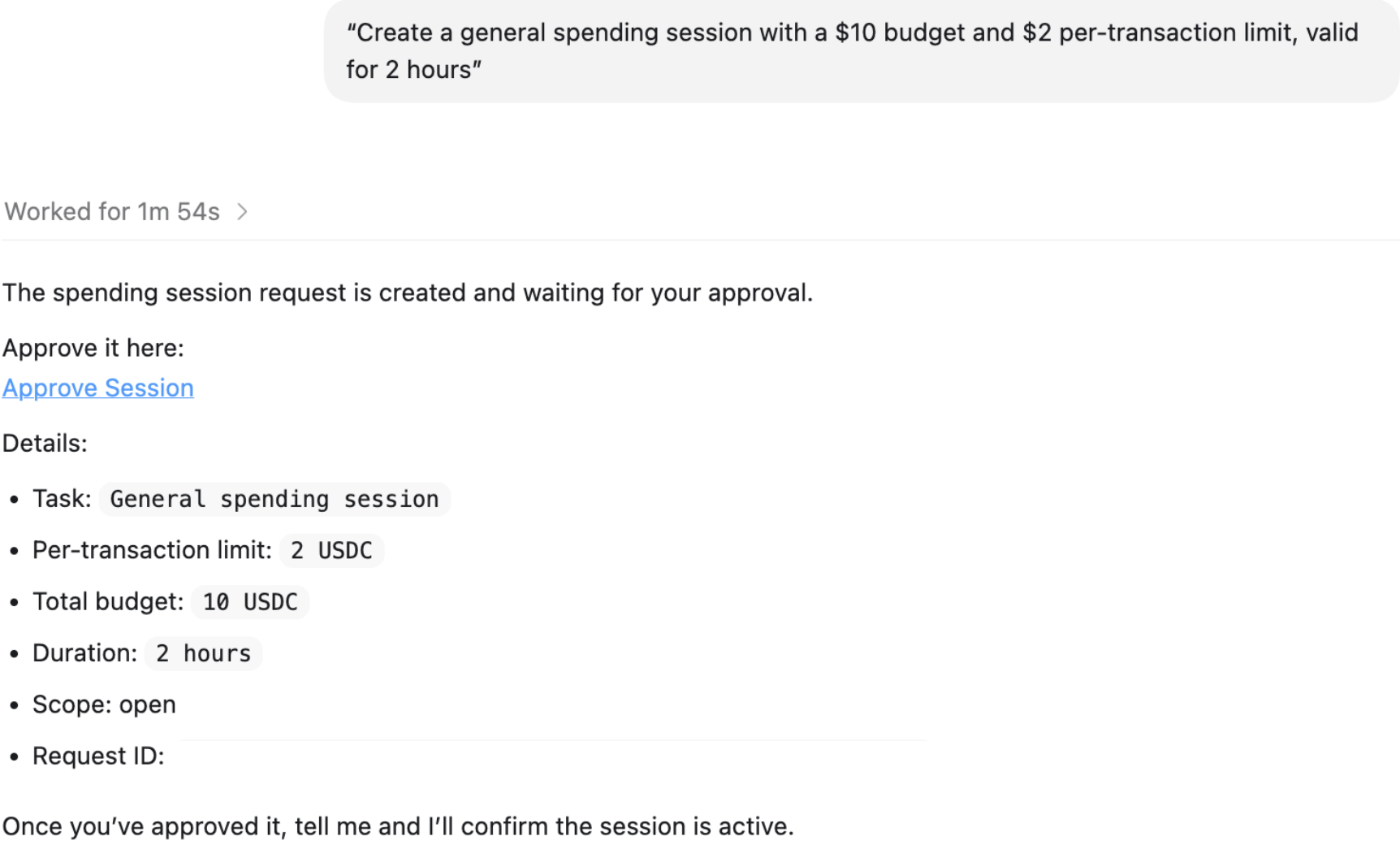The height and width of the screenshot is (845, 1400).
Task: Select the approval waiting status message
Action: coord(408,292)
